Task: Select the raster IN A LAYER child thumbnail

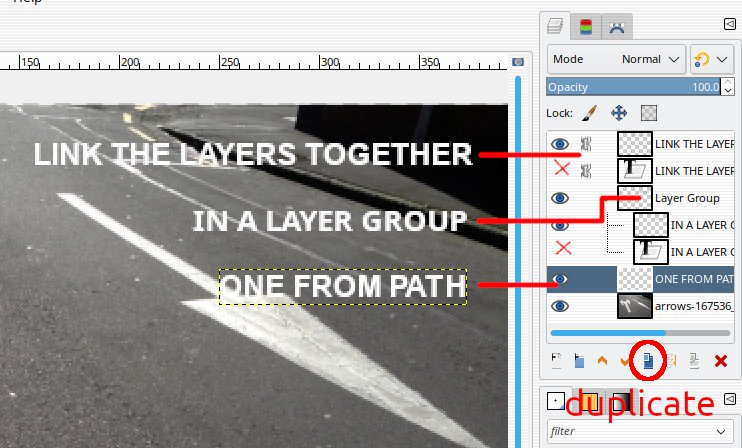Action: (651, 225)
